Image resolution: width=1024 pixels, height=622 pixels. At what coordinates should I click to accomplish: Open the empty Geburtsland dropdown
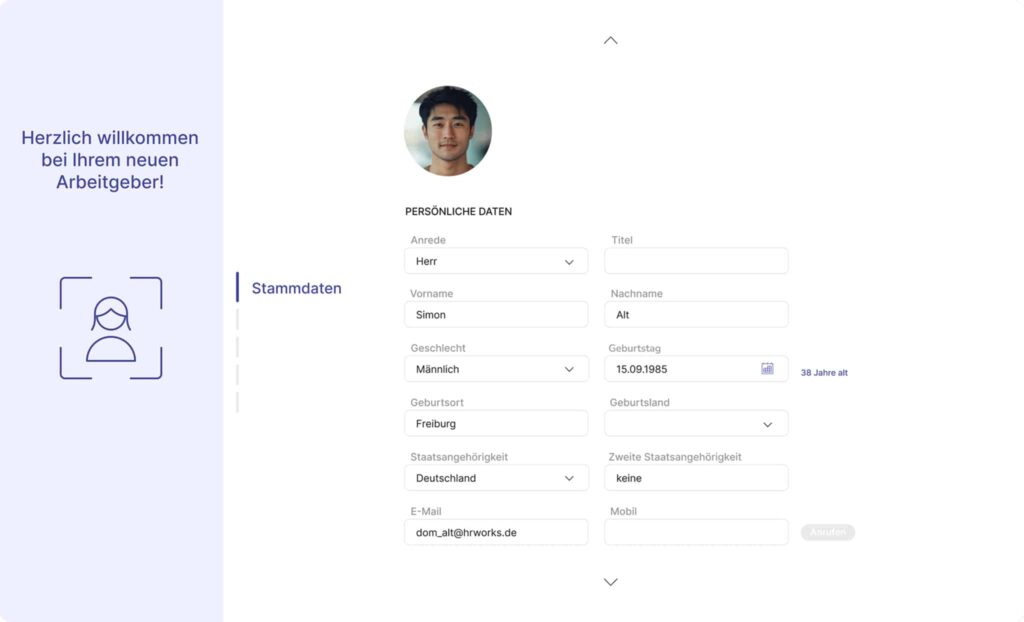pos(696,424)
